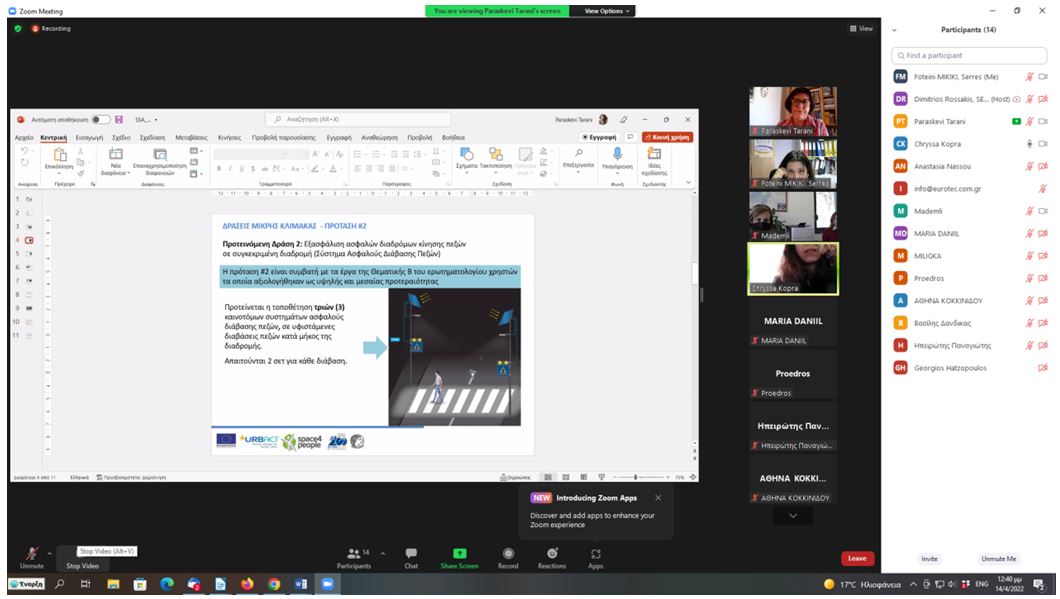Screen dimensions: 1060x599
Task: Click the Editing (Επεξεργασία) search icon
Action: (x=579, y=154)
